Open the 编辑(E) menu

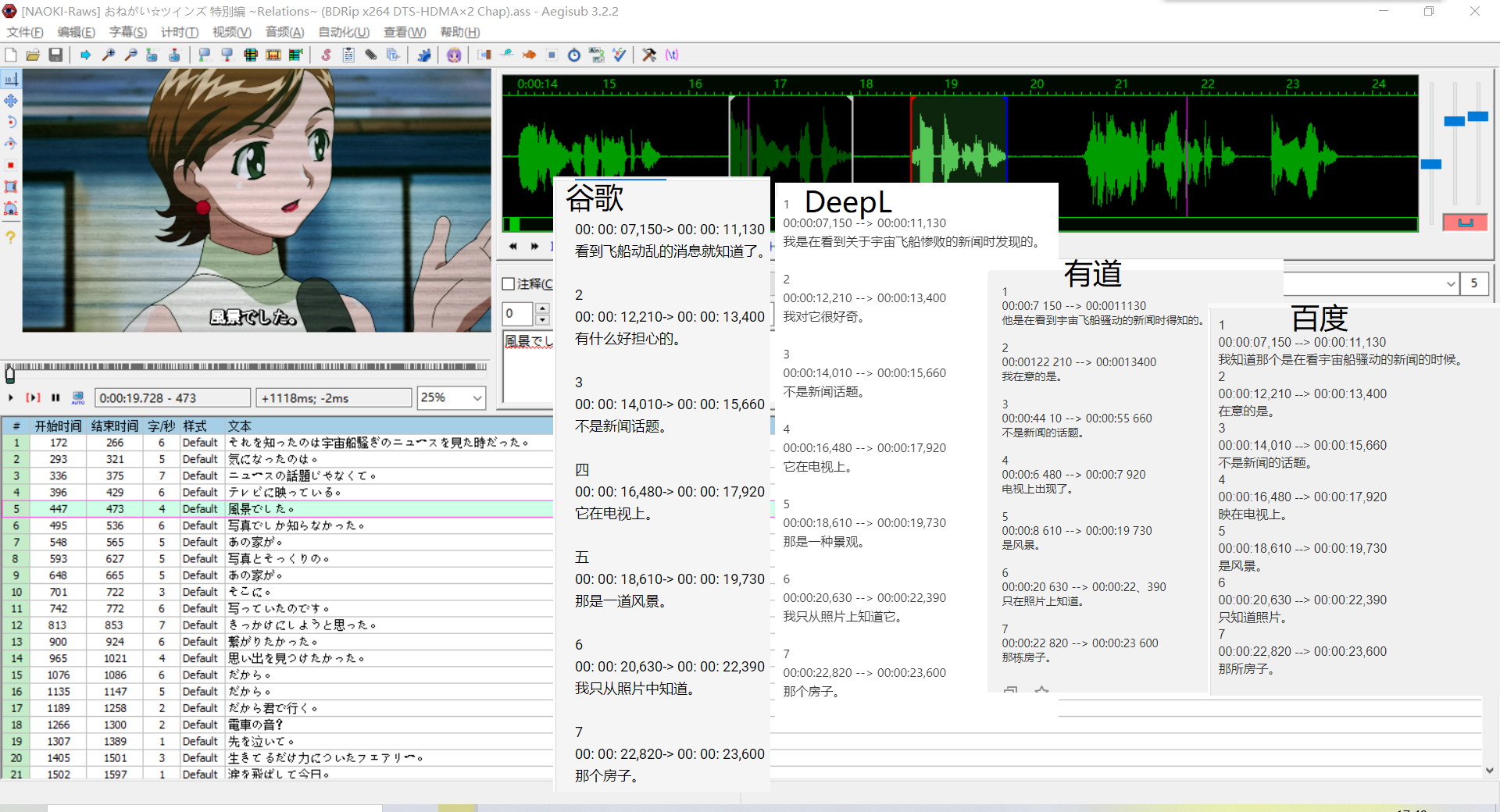(x=76, y=32)
